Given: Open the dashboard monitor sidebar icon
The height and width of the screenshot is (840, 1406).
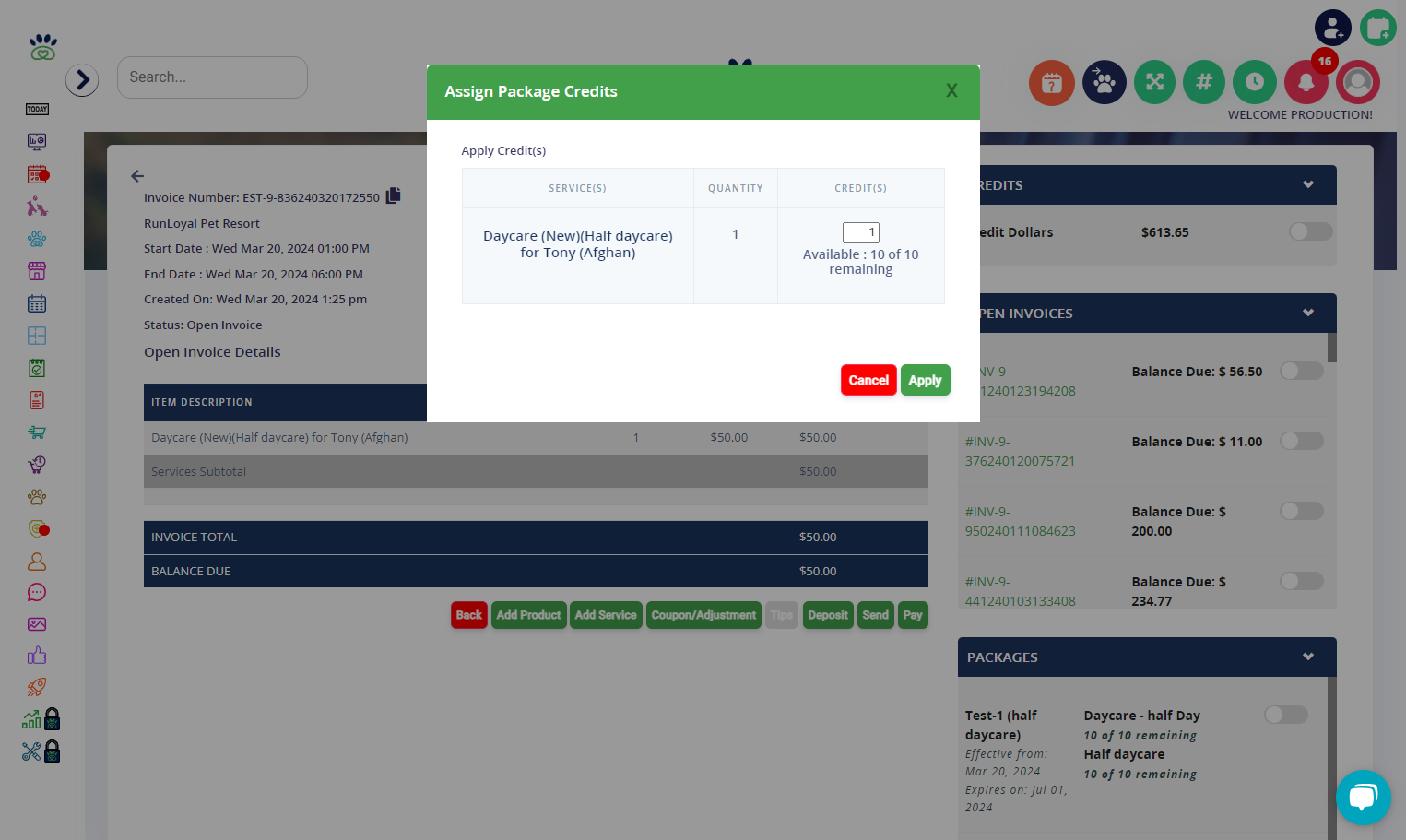Looking at the screenshot, I should click(x=37, y=142).
